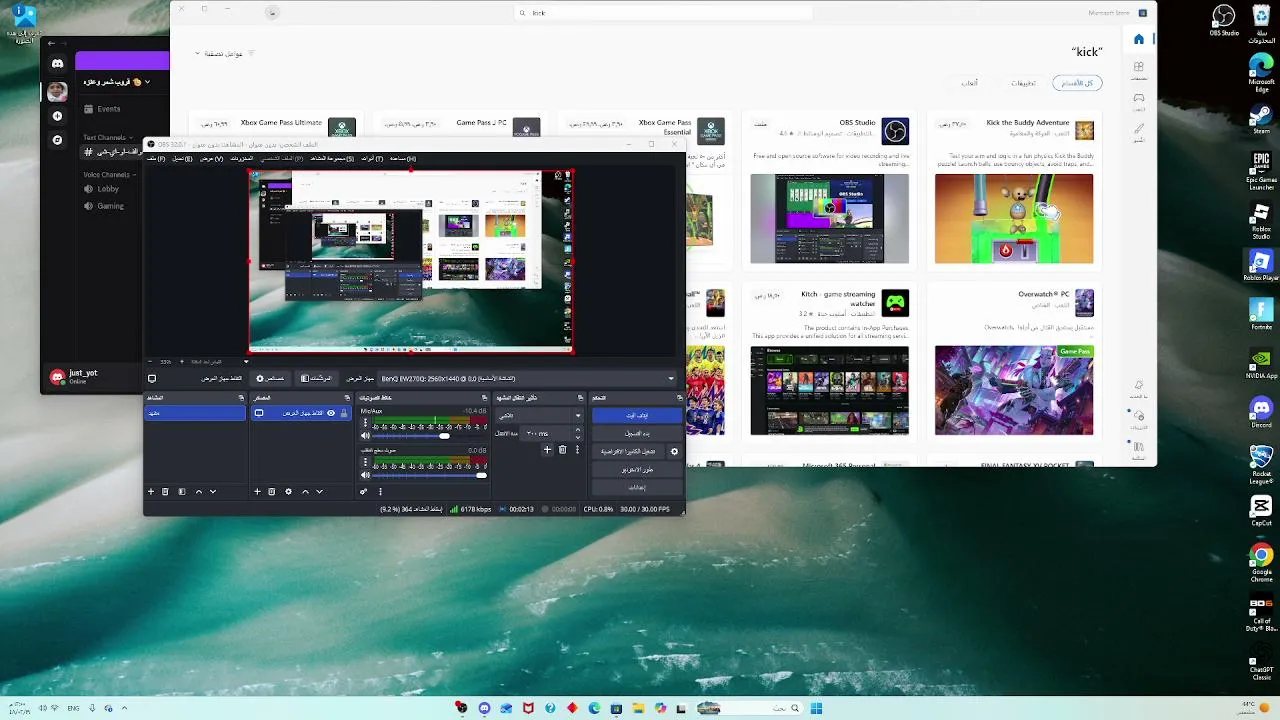Image resolution: width=1280 pixels, height=720 pixels.
Task: Open display selection dropdown BenQ EW270Q
Action: 525,379
